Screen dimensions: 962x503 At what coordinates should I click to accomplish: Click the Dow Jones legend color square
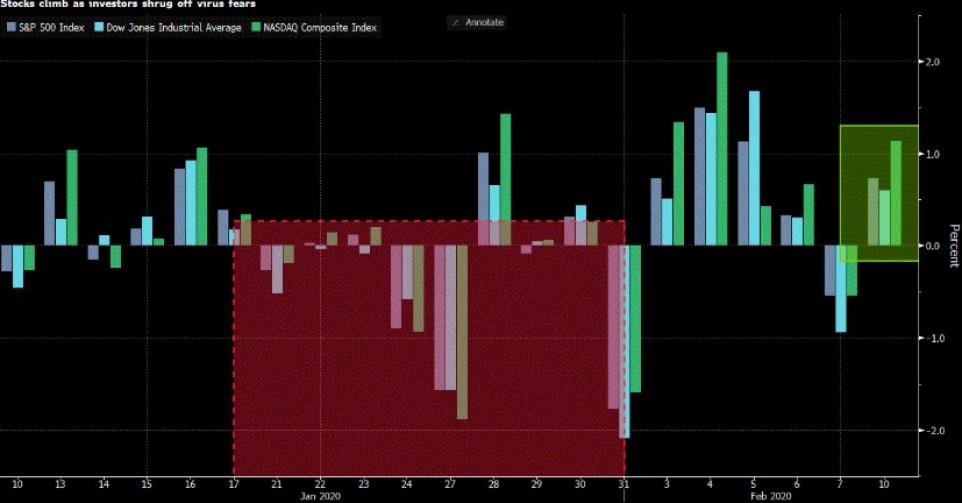pyautogui.click(x=100, y=28)
